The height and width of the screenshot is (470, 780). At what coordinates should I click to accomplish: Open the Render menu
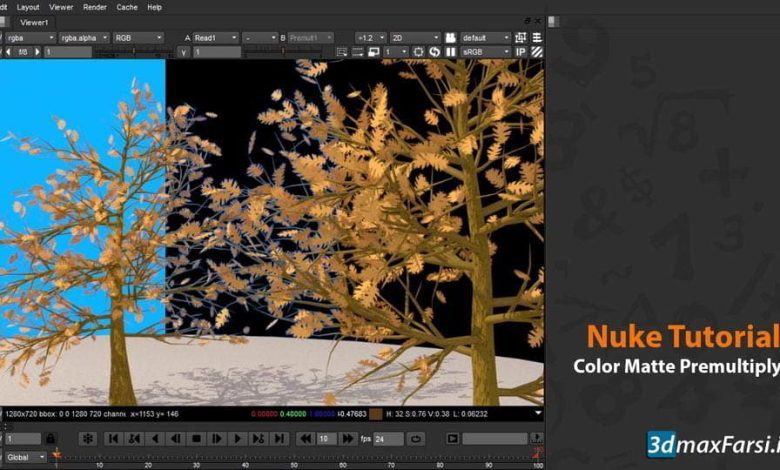point(95,7)
